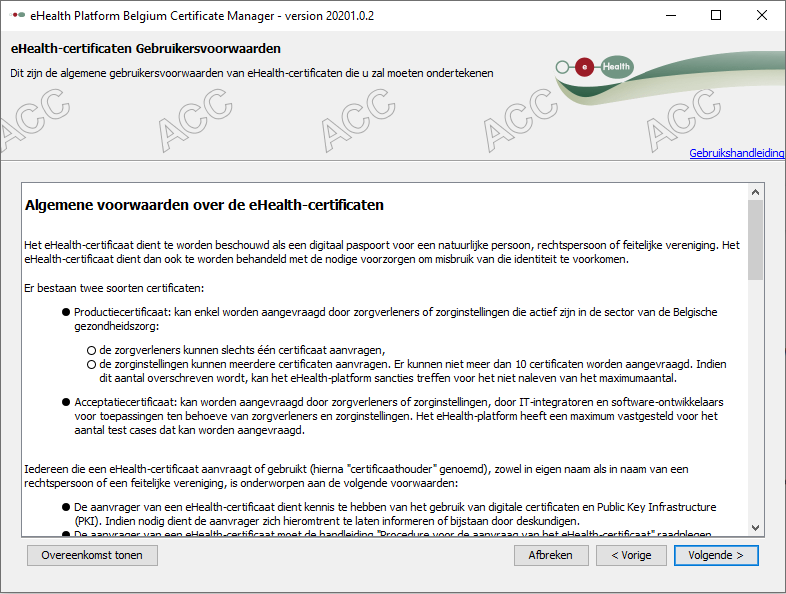Click the Volgende > button
The image size is (786, 594).
(x=716, y=555)
